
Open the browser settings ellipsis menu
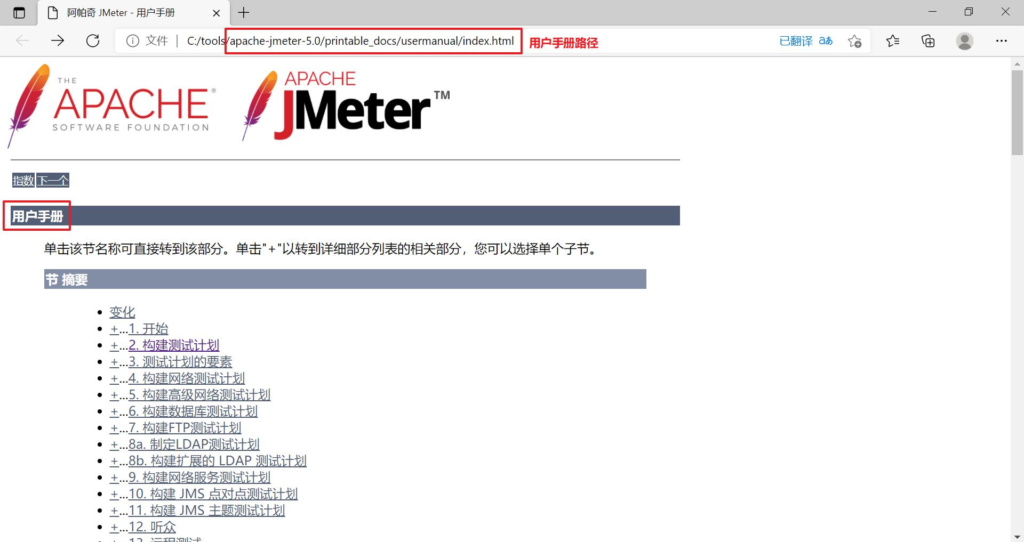tap(1001, 41)
